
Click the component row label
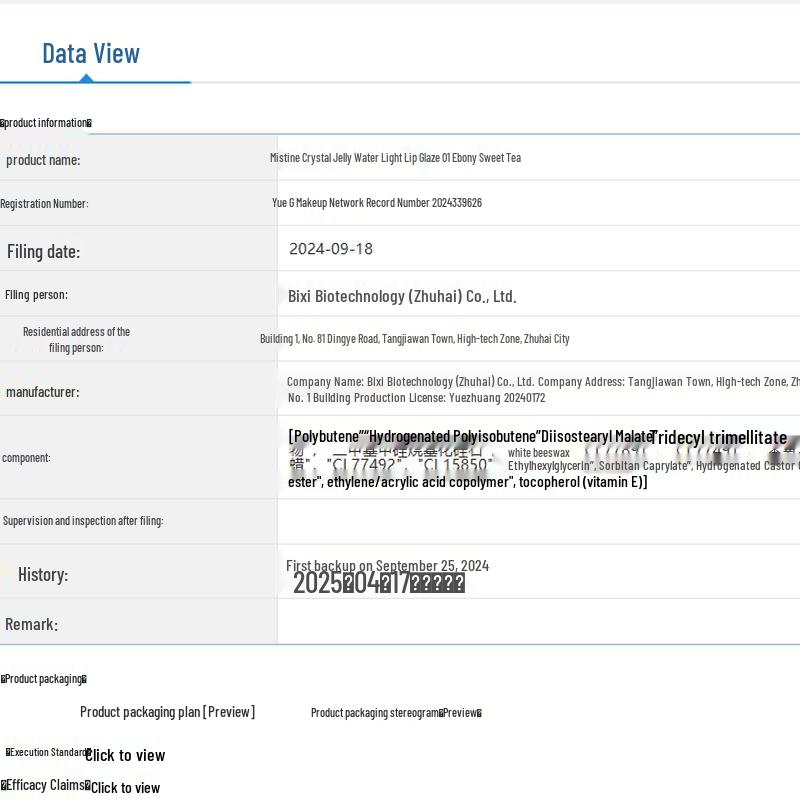(26, 458)
